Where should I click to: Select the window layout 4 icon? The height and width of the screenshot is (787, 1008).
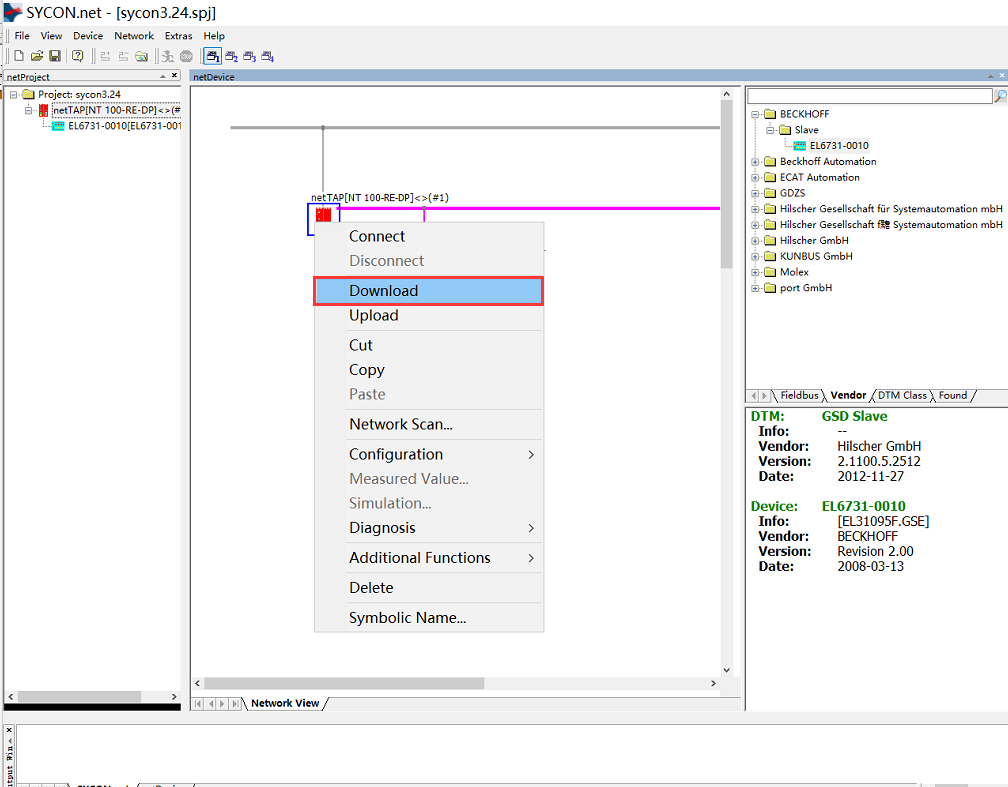pos(267,56)
